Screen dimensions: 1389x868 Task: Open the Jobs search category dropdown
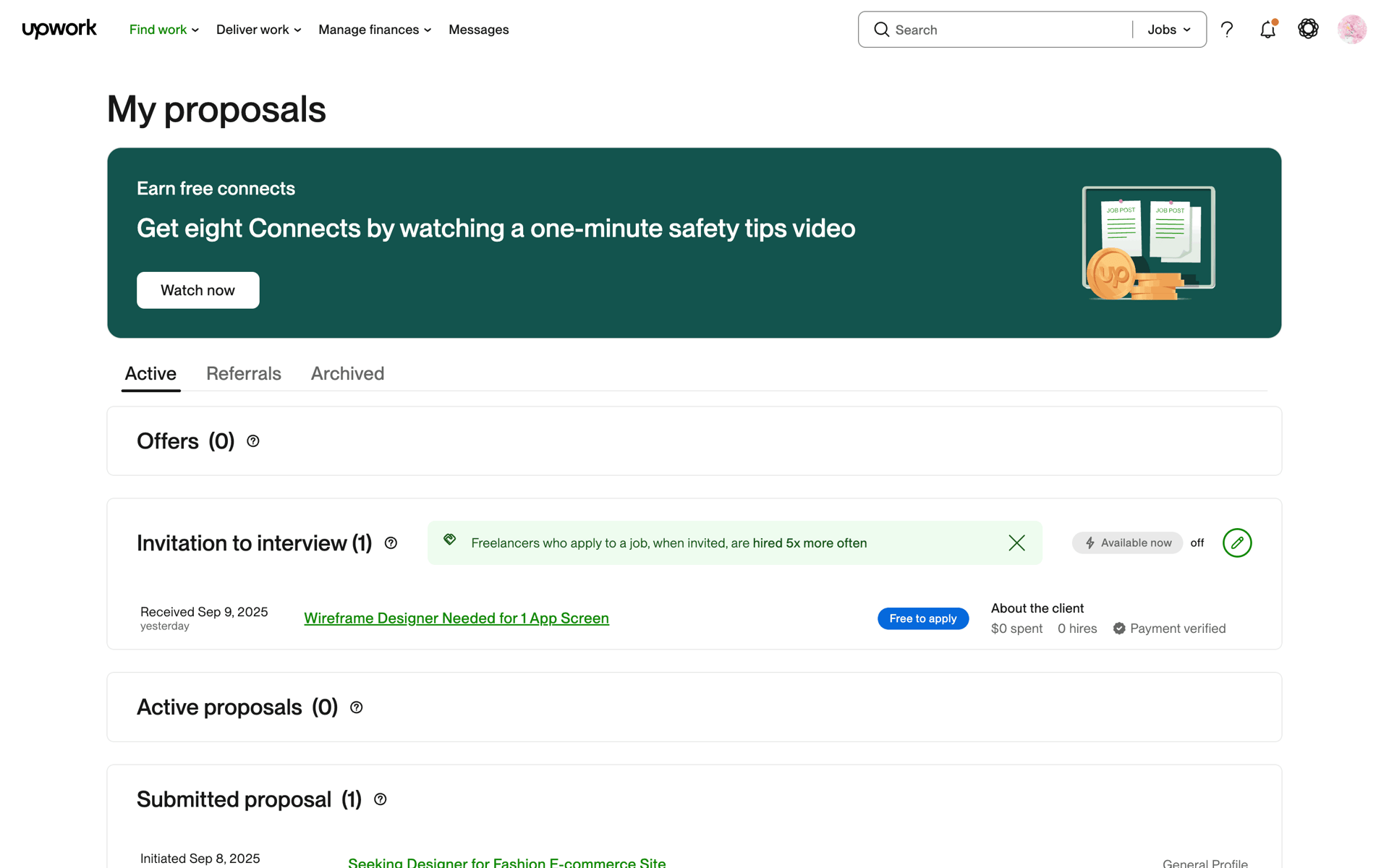point(1169,30)
